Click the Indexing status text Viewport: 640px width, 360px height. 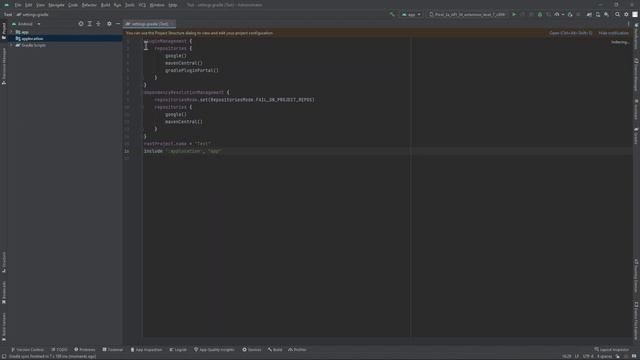coord(620,42)
